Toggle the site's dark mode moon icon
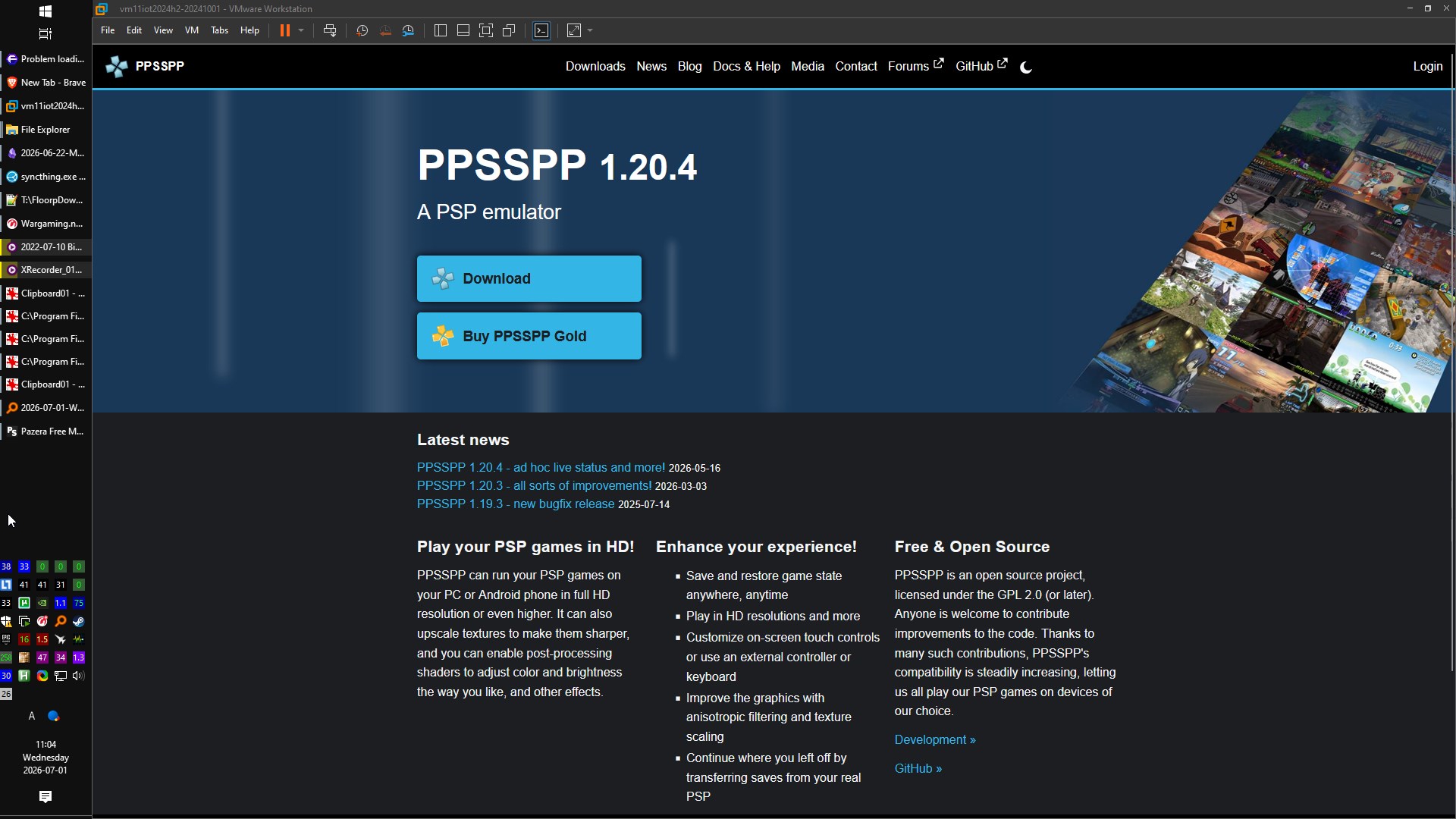Image resolution: width=1456 pixels, height=819 pixels. point(1026,67)
